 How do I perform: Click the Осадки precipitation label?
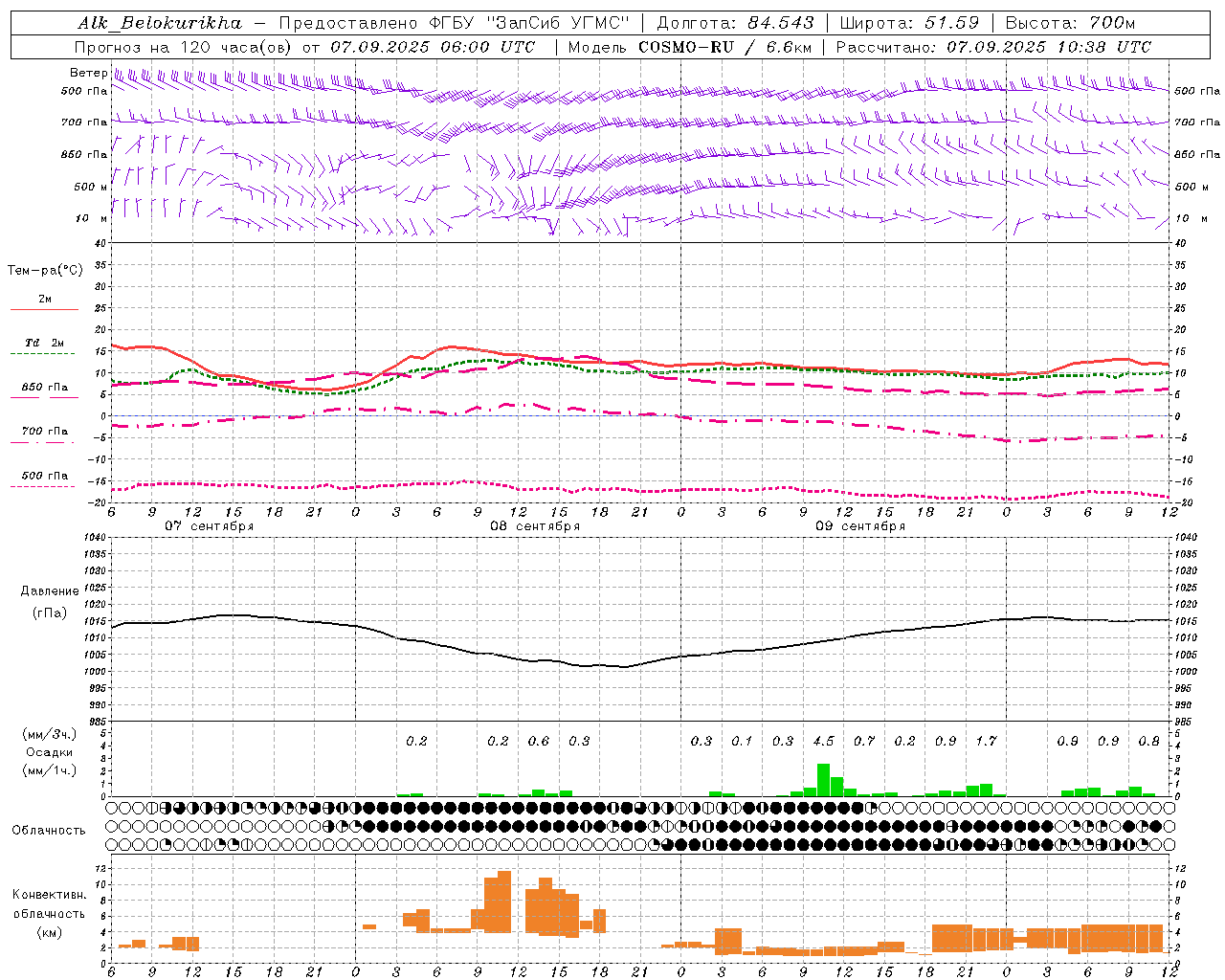50,752
